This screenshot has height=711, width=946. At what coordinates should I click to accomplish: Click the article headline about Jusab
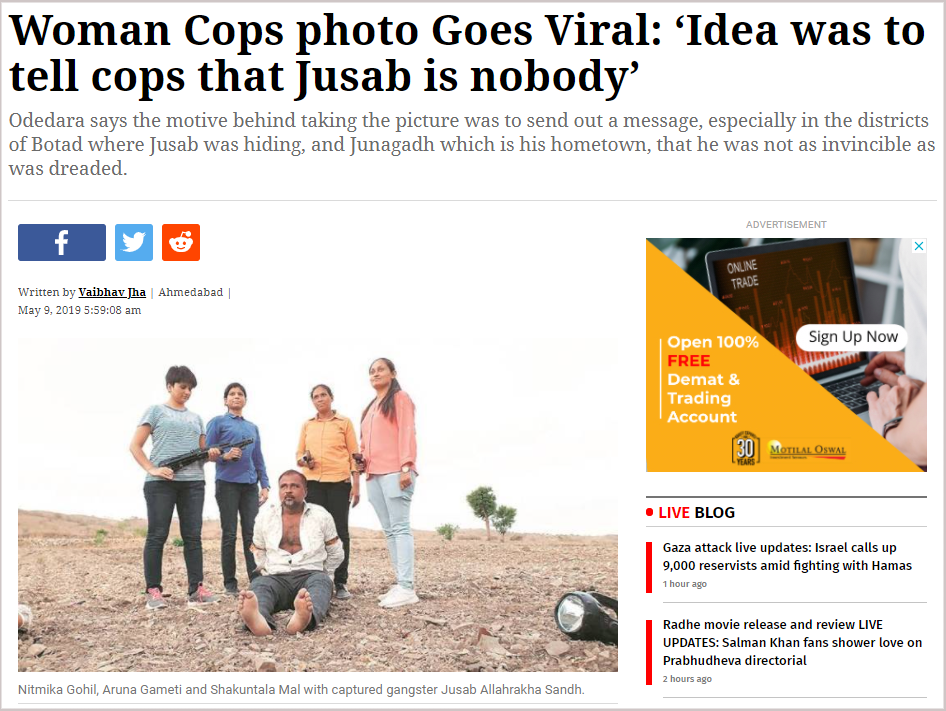pyautogui.click(x=466, y=53)
